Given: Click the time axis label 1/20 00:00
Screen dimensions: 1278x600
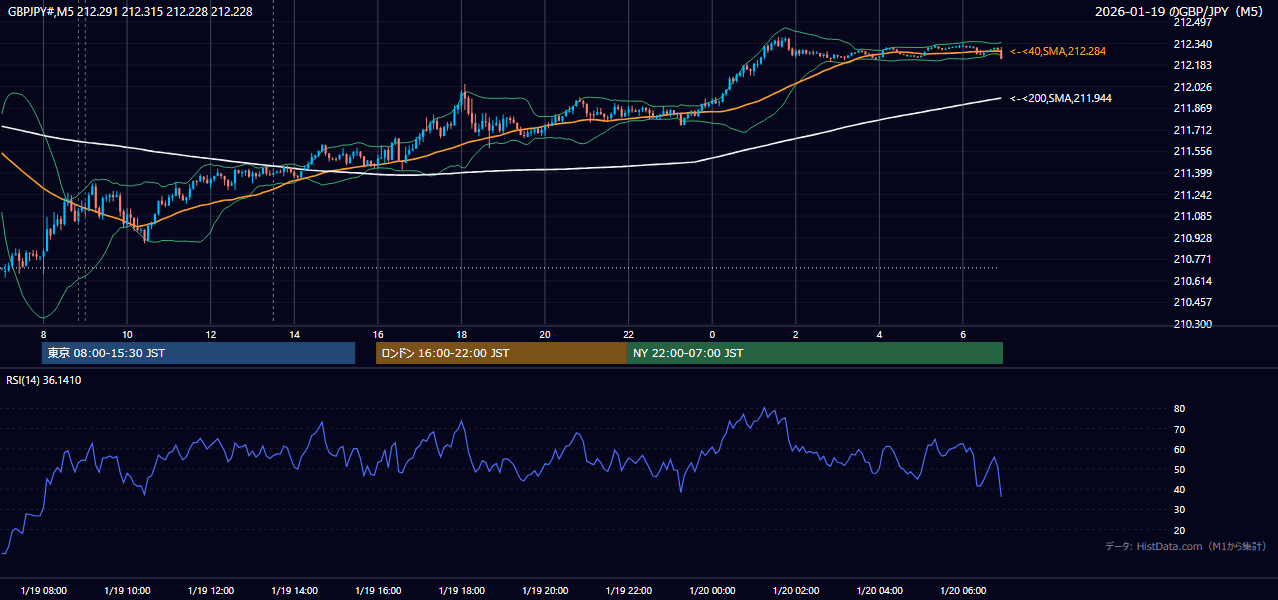Looking at the screenshot, I should coord(712,591).
